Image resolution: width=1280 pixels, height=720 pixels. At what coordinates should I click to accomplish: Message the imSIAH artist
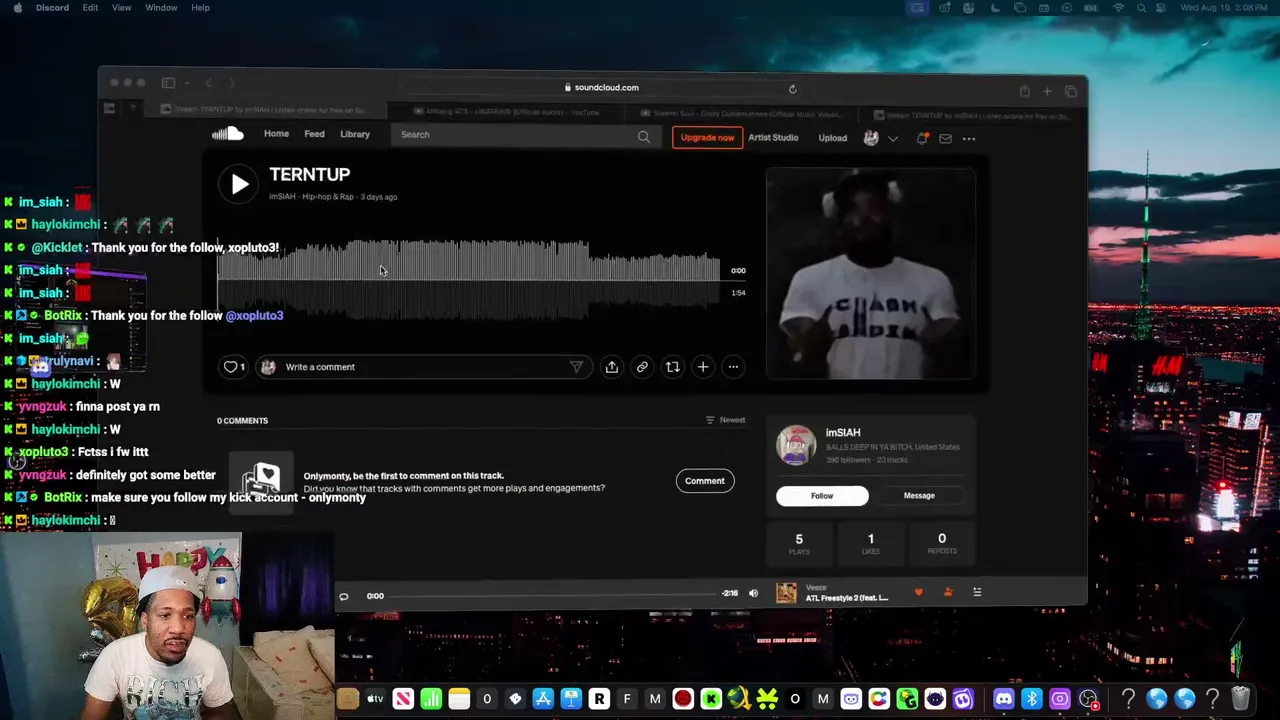coord(919,496)
